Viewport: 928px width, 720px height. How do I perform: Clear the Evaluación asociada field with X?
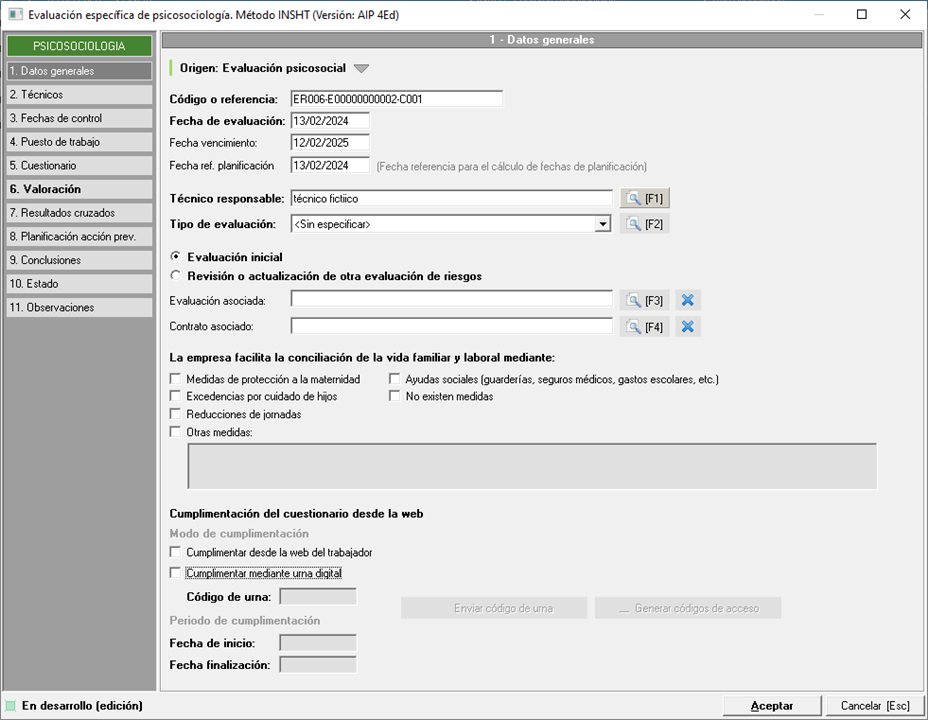pyautogui.click(x=688, y=299)
